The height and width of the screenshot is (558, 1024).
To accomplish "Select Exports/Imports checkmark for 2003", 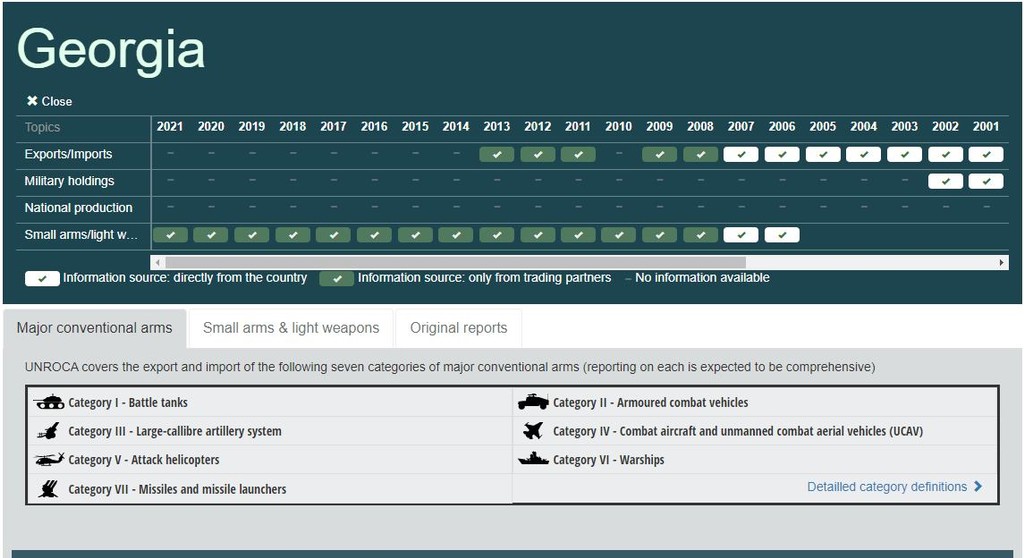I will click(904, 155).
